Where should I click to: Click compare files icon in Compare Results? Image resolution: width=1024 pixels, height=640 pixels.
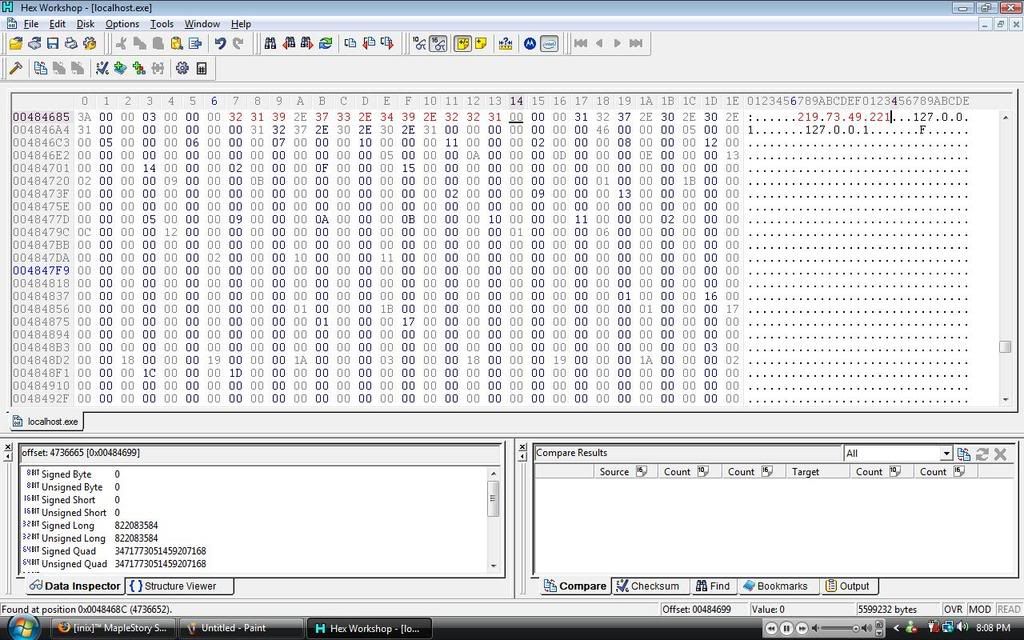coord(963,454)
